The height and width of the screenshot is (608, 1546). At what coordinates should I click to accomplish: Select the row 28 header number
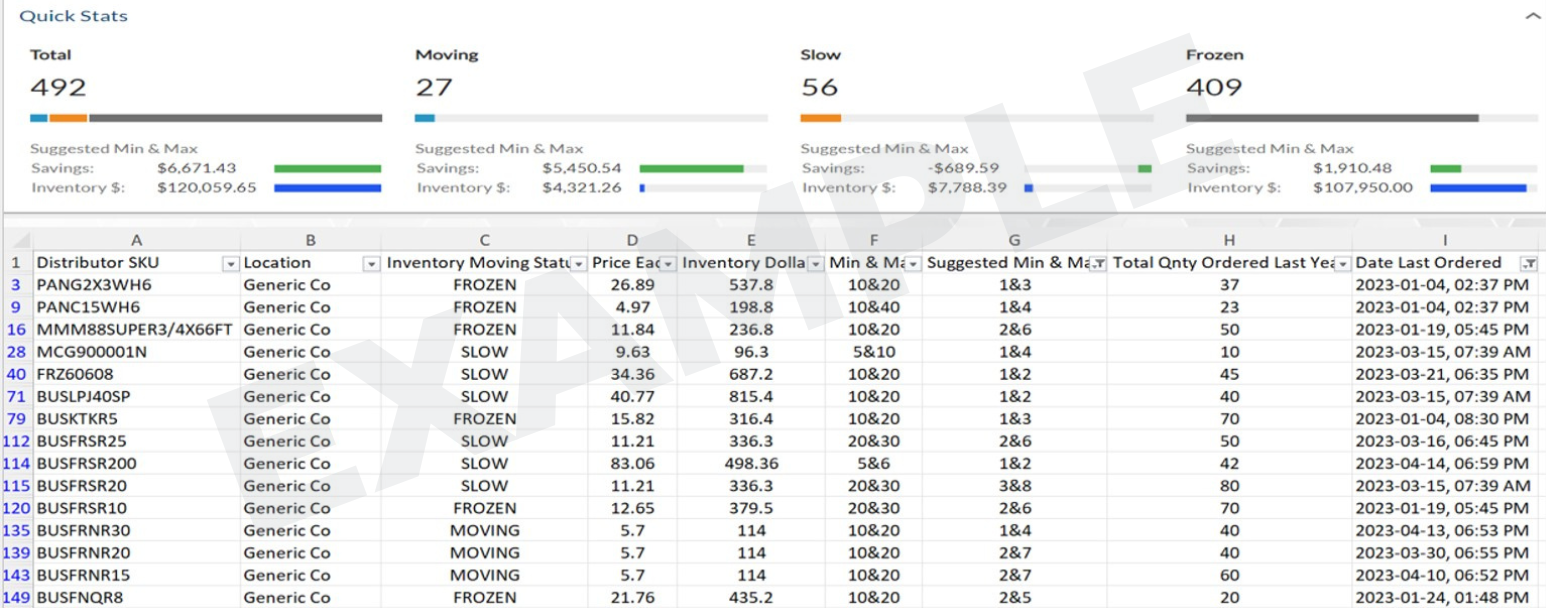coord(16,352)
